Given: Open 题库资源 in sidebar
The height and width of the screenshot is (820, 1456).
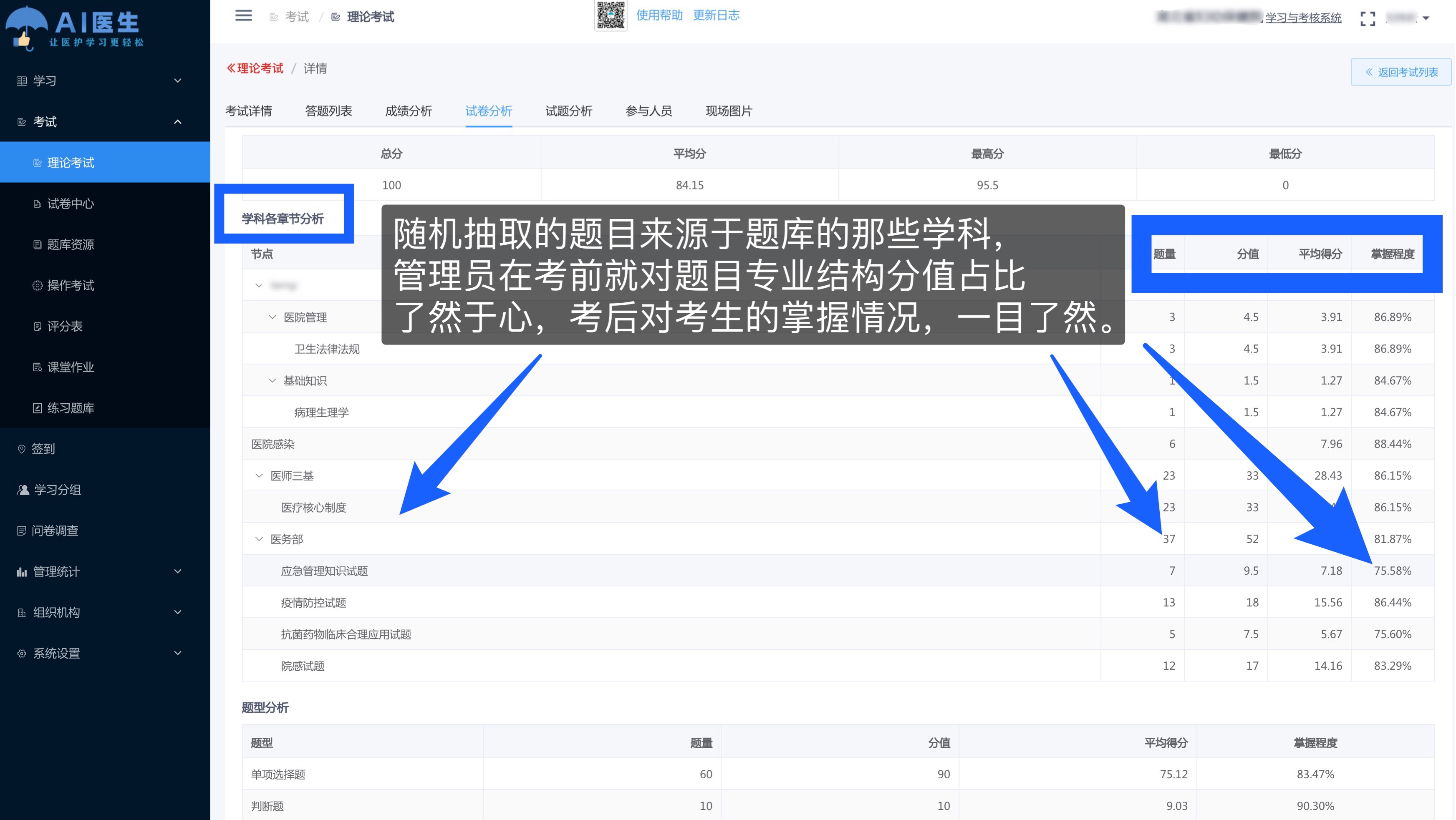Looking at the screenshot, I should (105, 244).
